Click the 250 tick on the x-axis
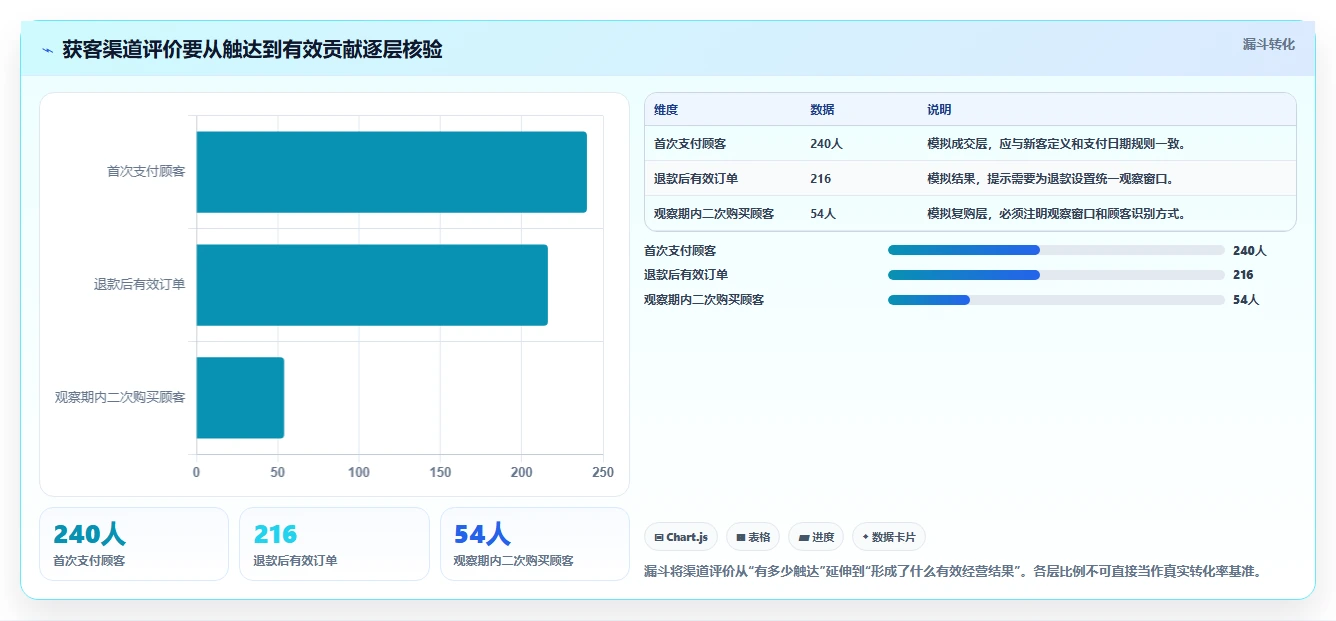Screen dimensions: 1336x621 tap(603, 472)
